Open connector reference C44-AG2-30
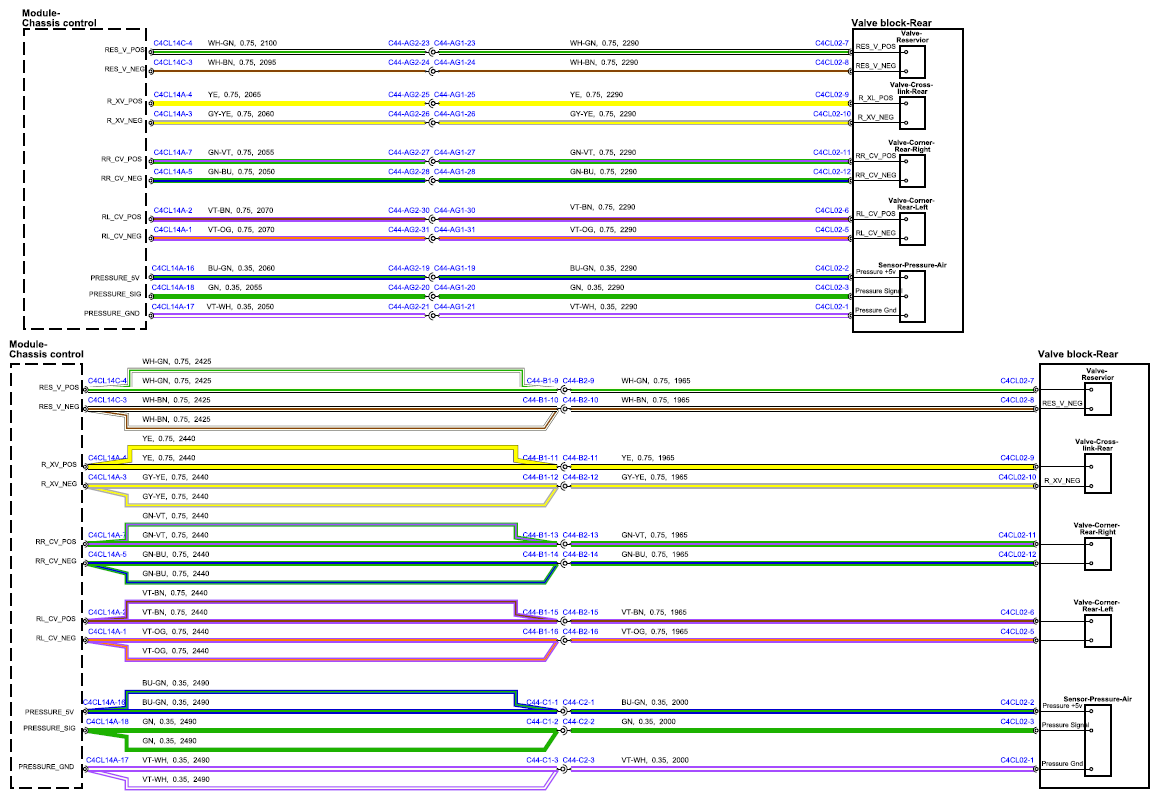Screen dimensions: 1159x800 (409, 211)
